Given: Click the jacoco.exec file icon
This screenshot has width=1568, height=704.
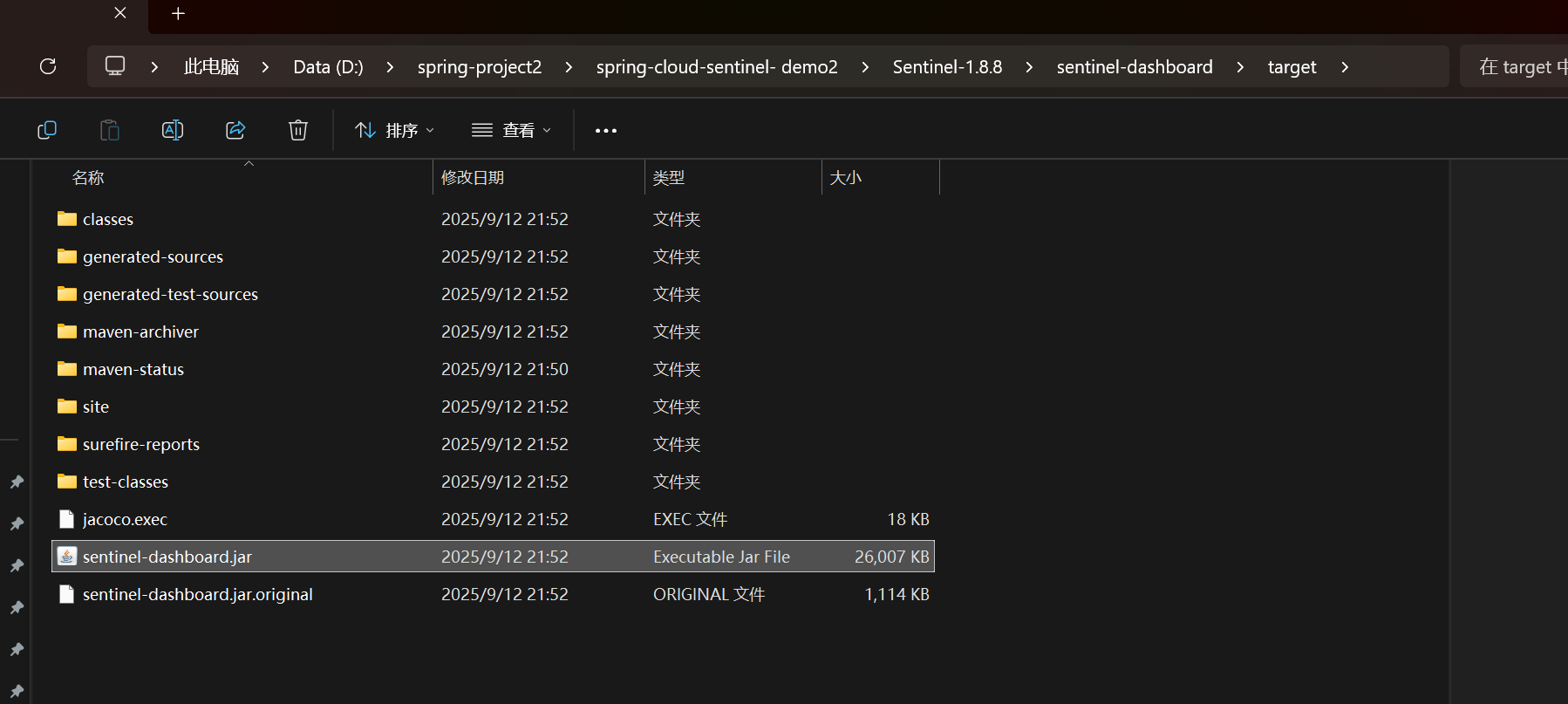Looking at the screenshot, I should 67,519.
